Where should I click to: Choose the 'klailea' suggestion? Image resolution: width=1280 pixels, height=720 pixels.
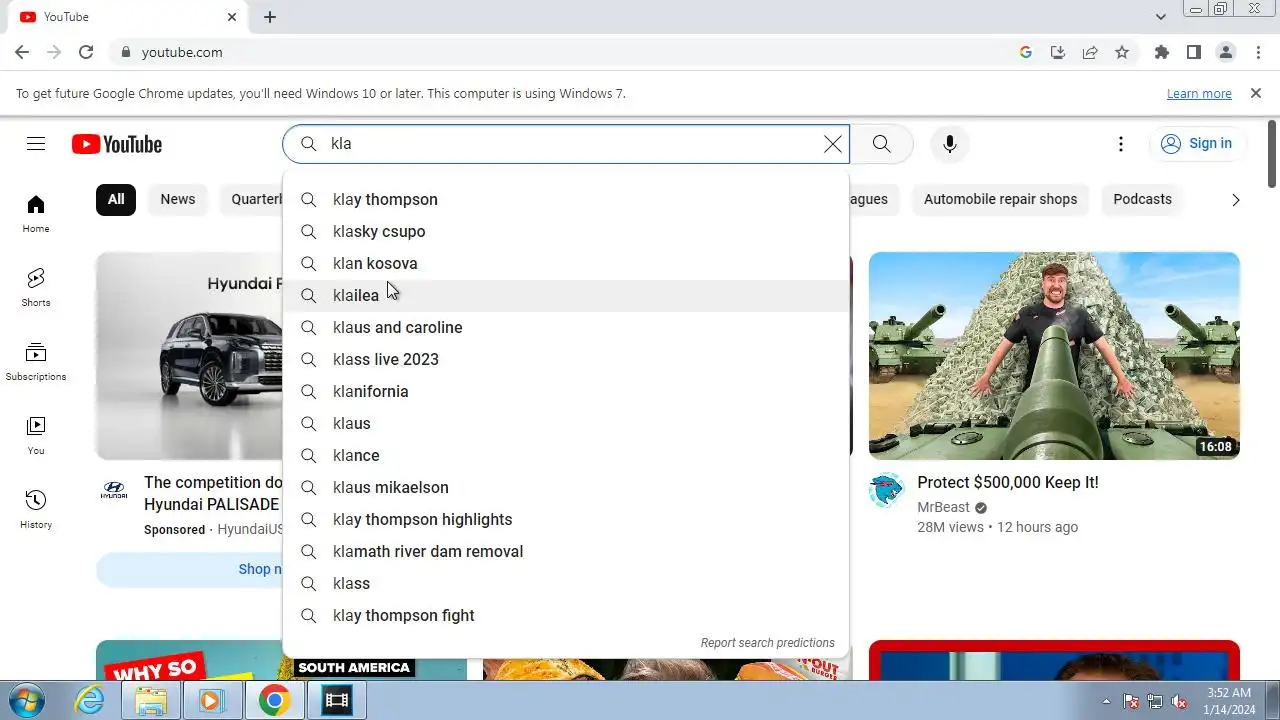566,295
